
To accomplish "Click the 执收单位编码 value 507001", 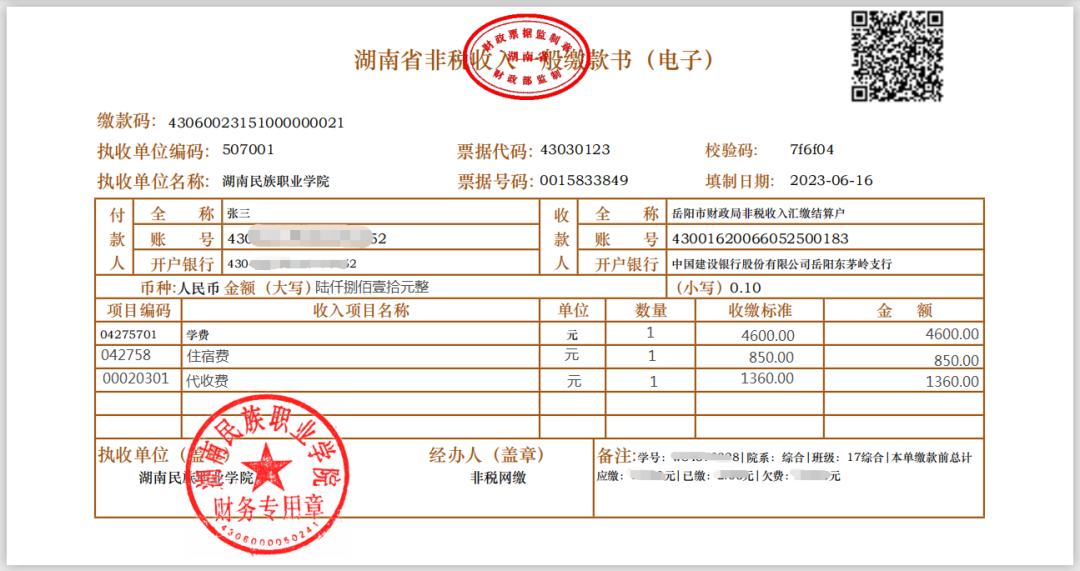I will click(248, 151).
